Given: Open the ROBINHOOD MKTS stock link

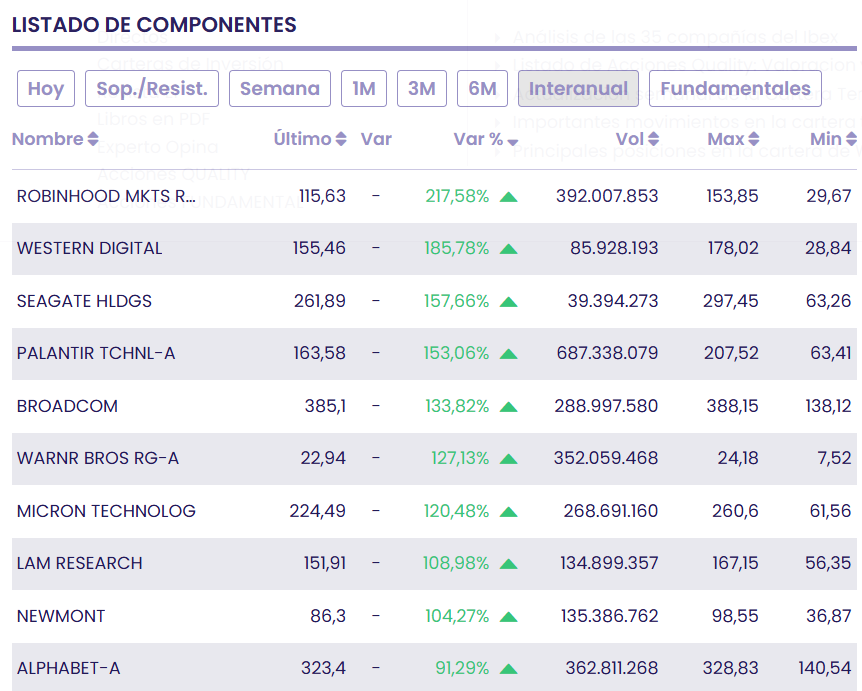Looking at the screenshot, I should [x=106, y=196].
